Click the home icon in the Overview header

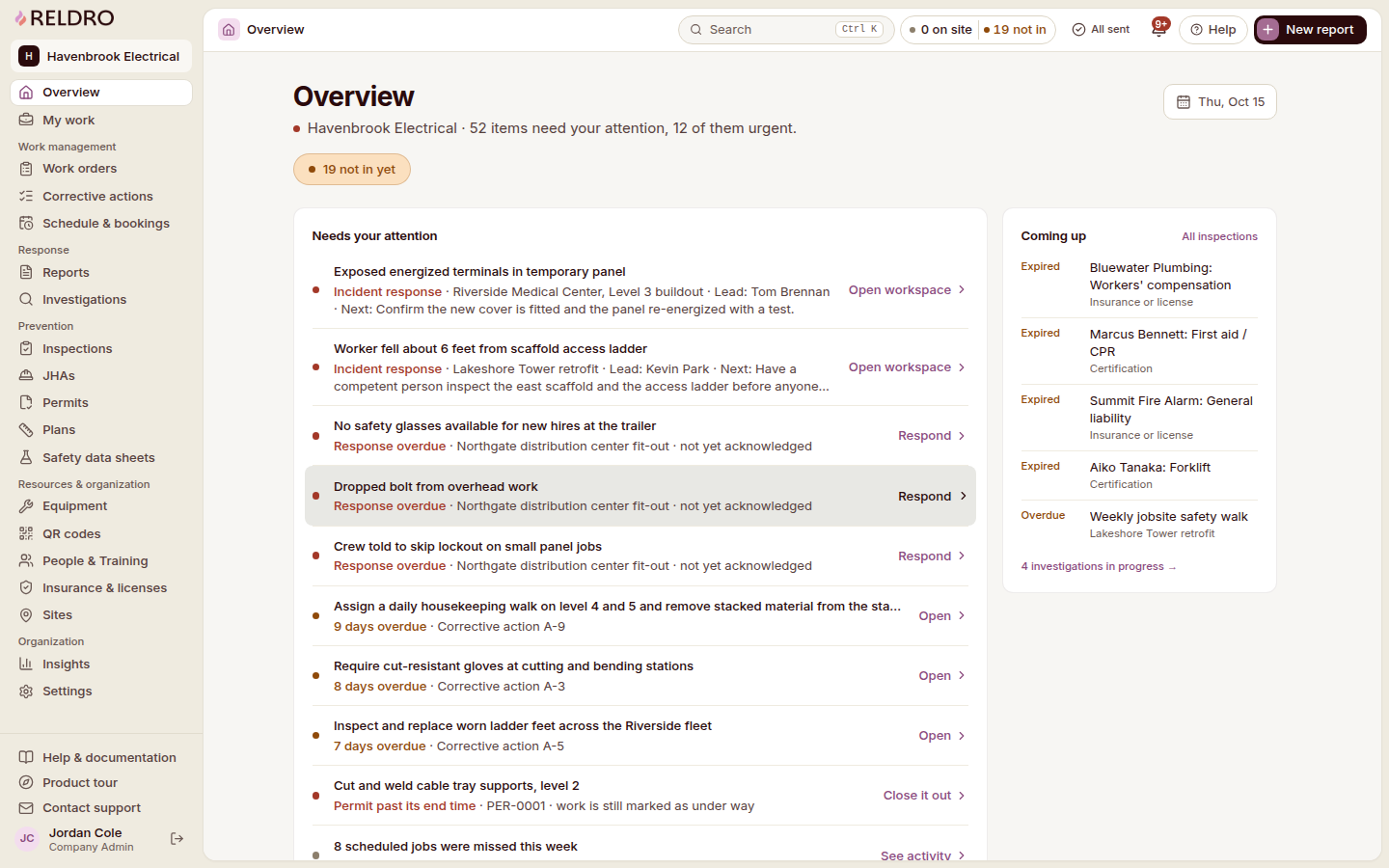[229, 30]
